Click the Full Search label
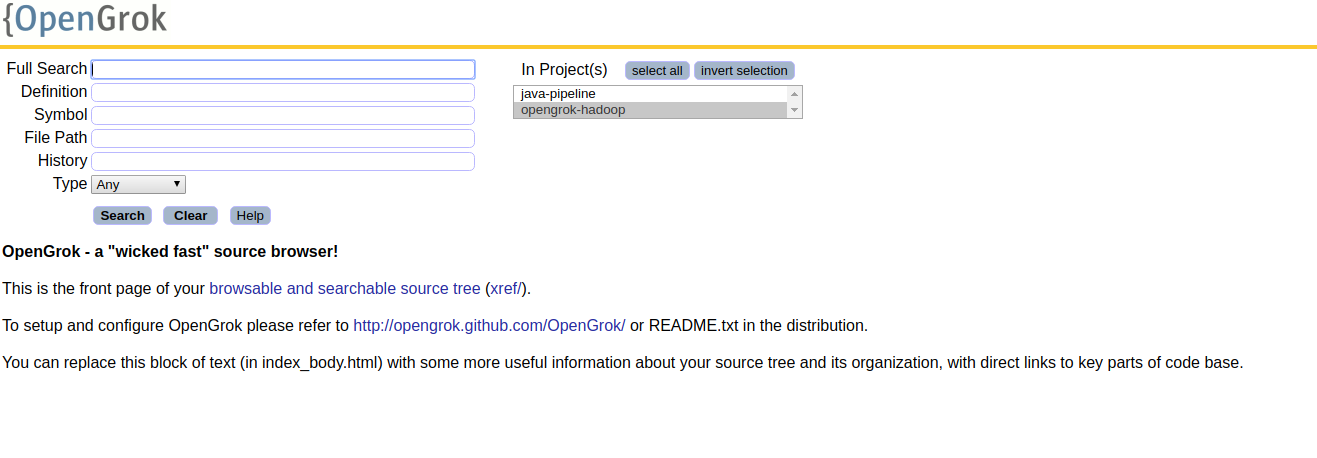 click(x=47, y=69)
